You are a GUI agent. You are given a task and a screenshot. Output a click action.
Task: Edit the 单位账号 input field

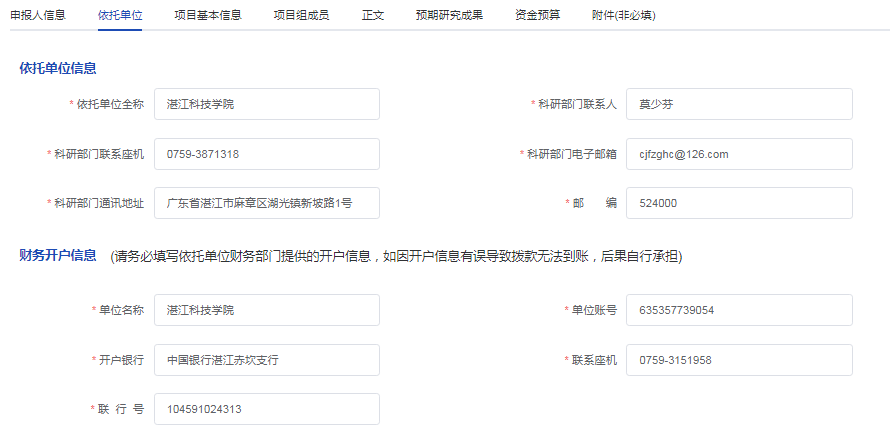[x=739, y=310]
